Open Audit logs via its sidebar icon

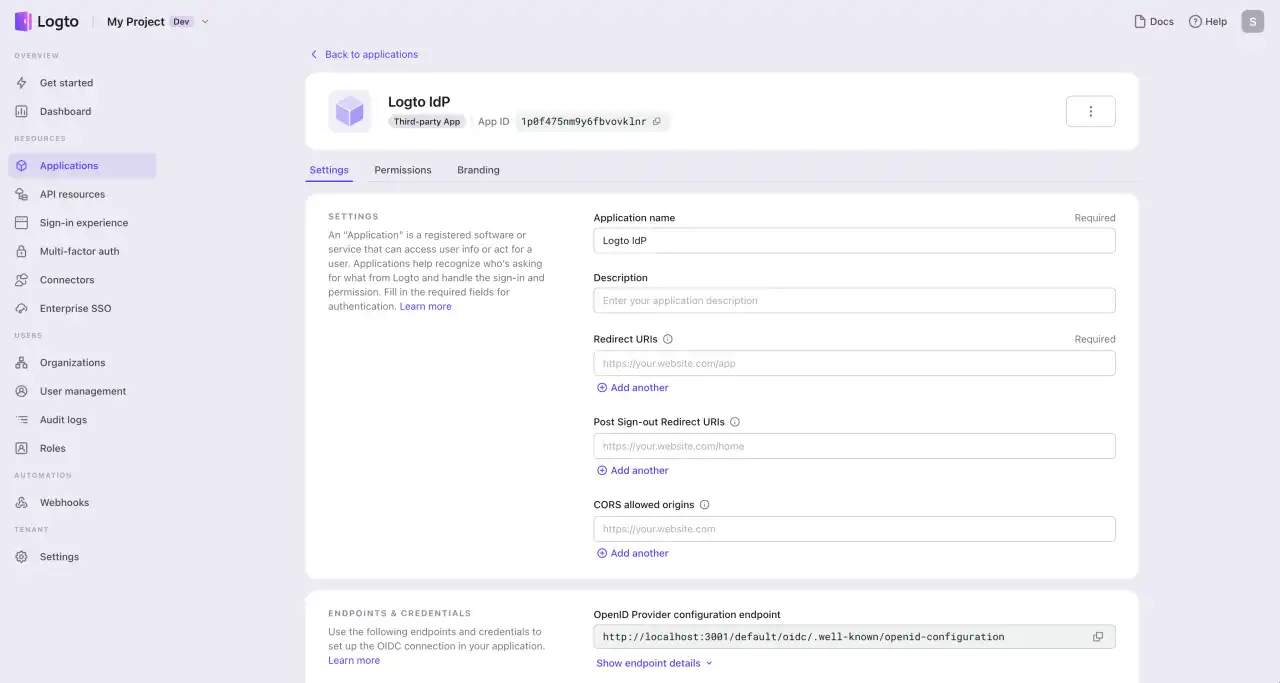[x=22, y=419]
